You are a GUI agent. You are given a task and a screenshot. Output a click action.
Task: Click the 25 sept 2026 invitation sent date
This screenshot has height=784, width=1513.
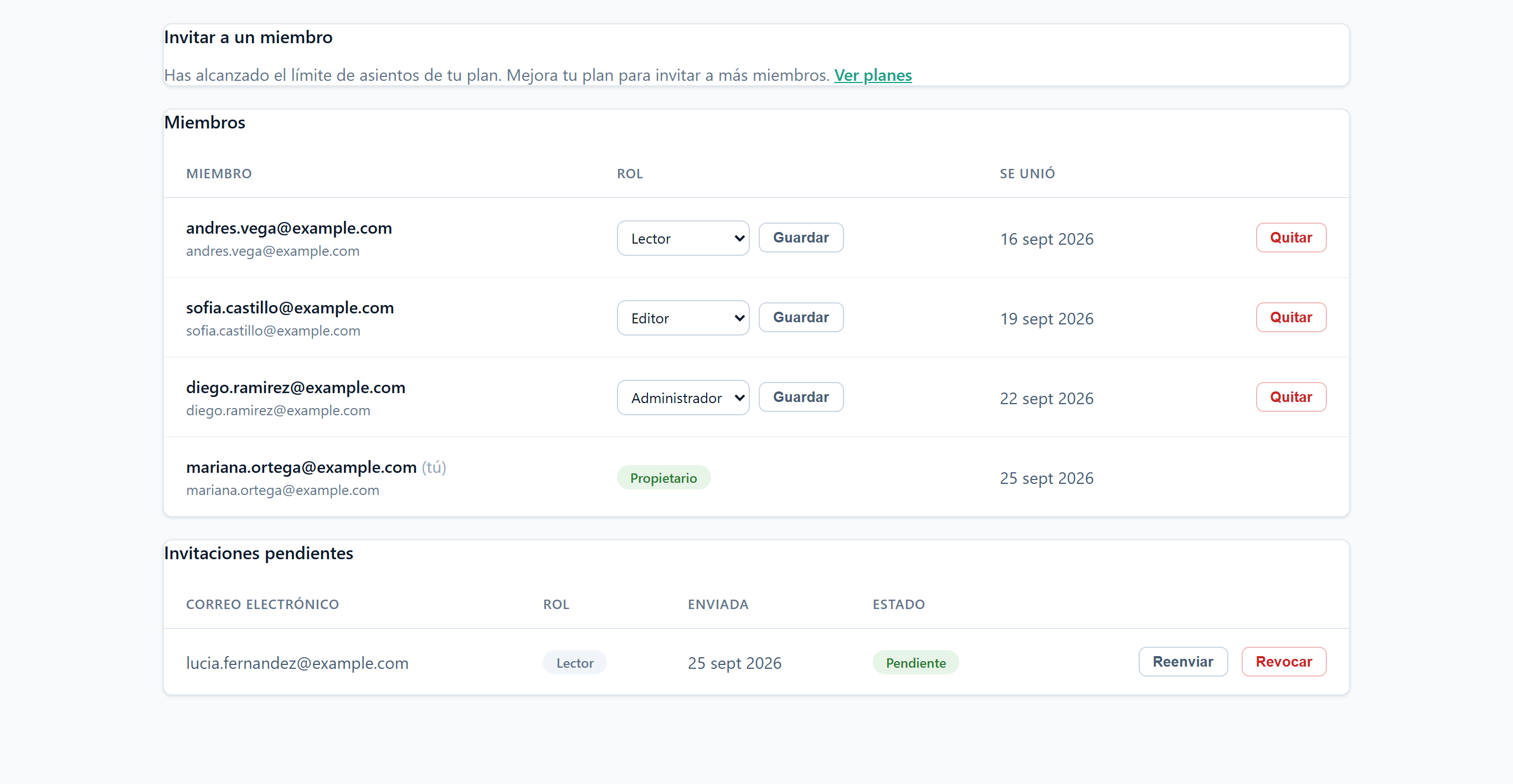tap(735, 663)
